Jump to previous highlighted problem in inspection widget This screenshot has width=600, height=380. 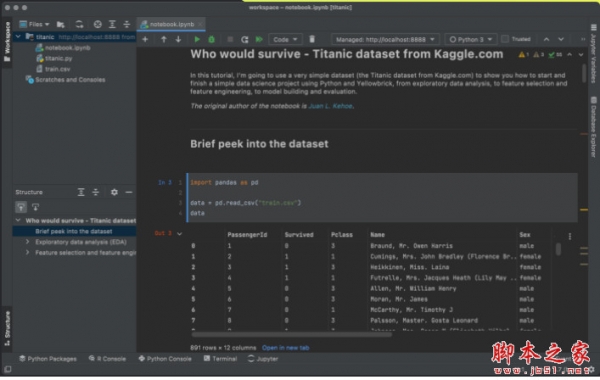pyautogui.click(x=569, y=55)
